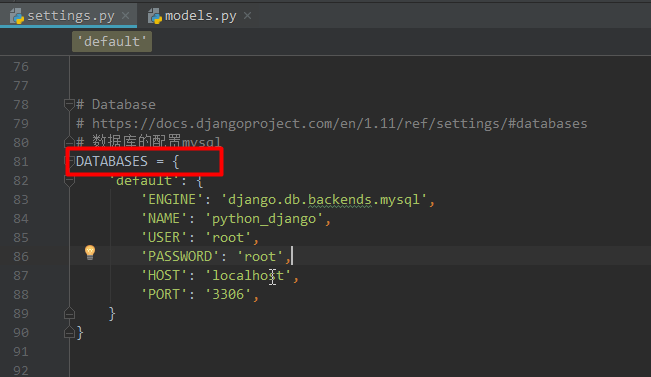Viewport: 651px width, 377px height.
Task: Close the models.py tab
Action: (247, 16)
